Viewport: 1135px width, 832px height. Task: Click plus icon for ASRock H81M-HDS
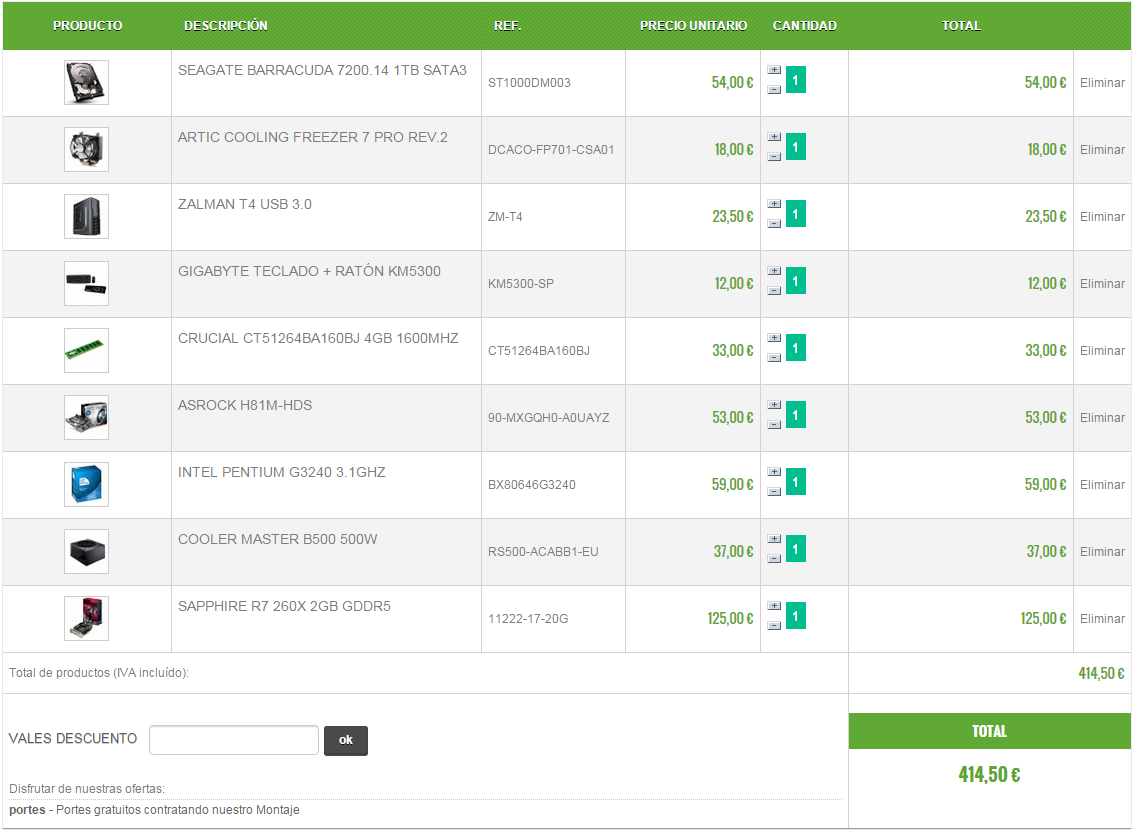pos(774,405)
